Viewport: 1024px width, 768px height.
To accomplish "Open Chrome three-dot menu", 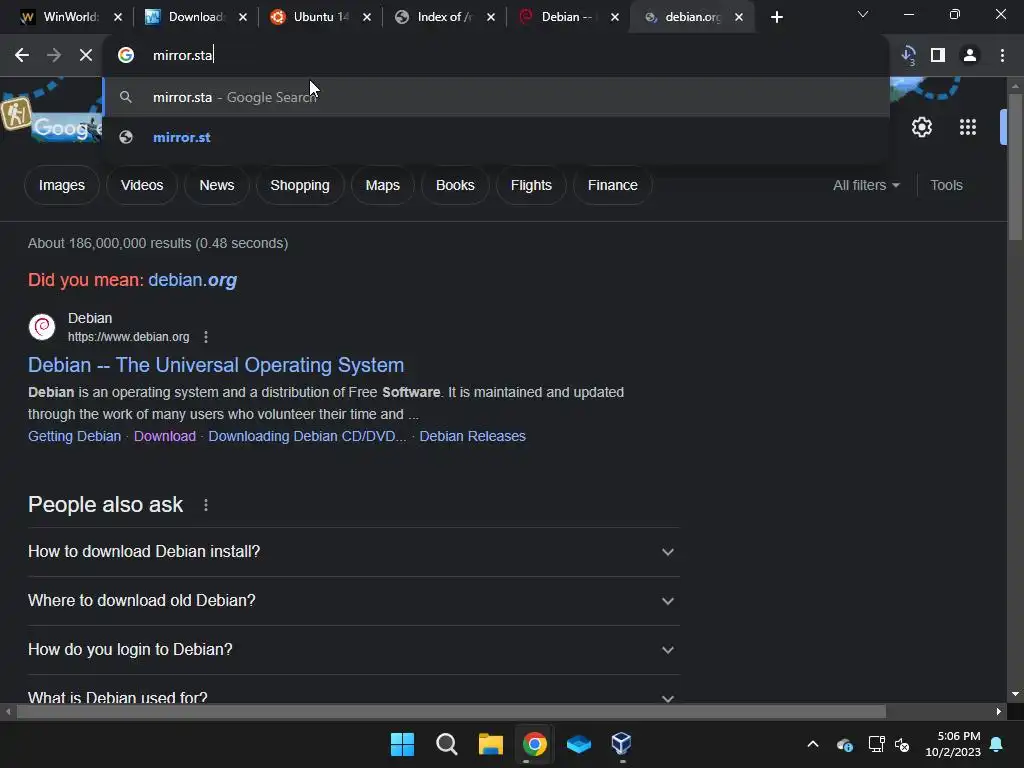I will point(1002,56).
